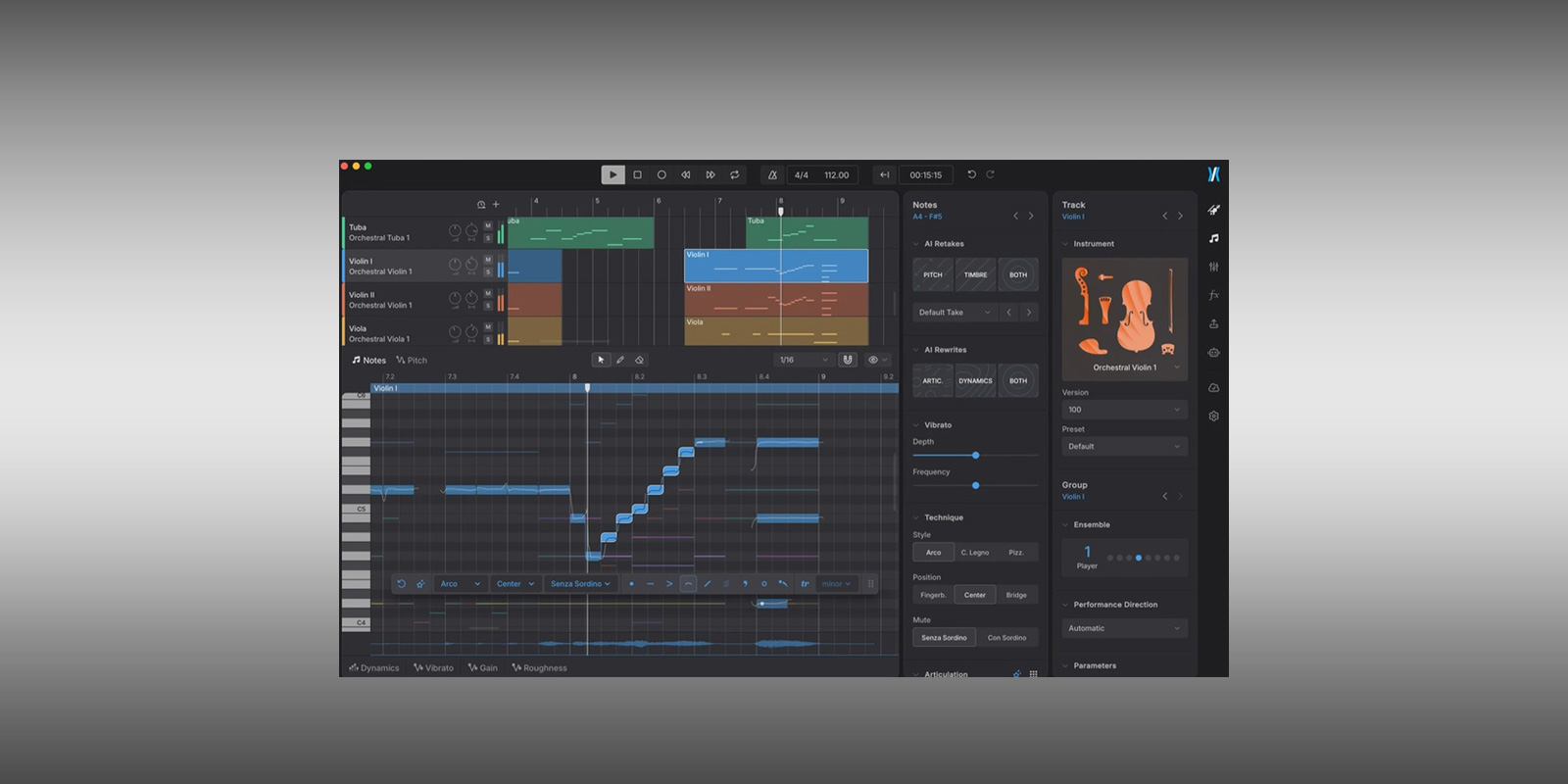Select the blue Violin I clip in the timeline
Image resolution: width=1568 pixels, height=784 pixels.
click(x=776, y=266)
